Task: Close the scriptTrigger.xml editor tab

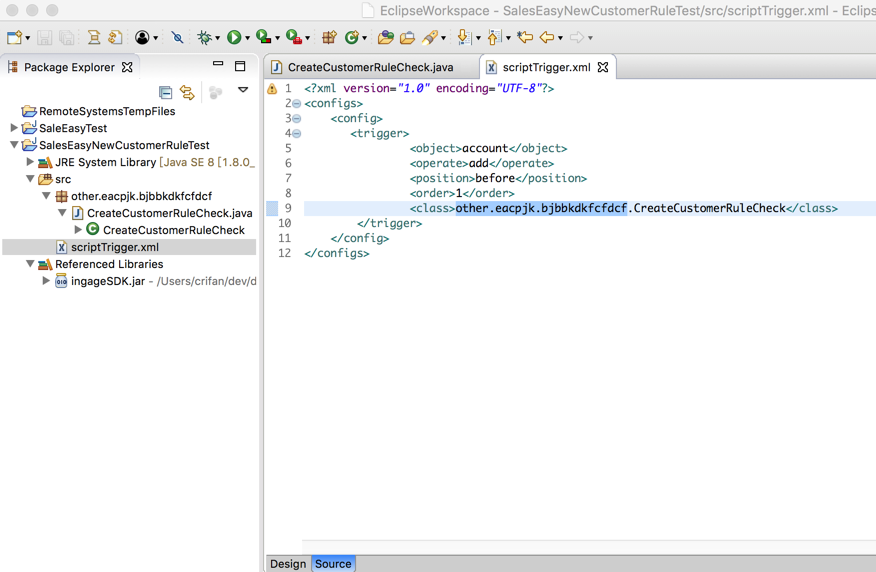Action: (x=603, y=67)
